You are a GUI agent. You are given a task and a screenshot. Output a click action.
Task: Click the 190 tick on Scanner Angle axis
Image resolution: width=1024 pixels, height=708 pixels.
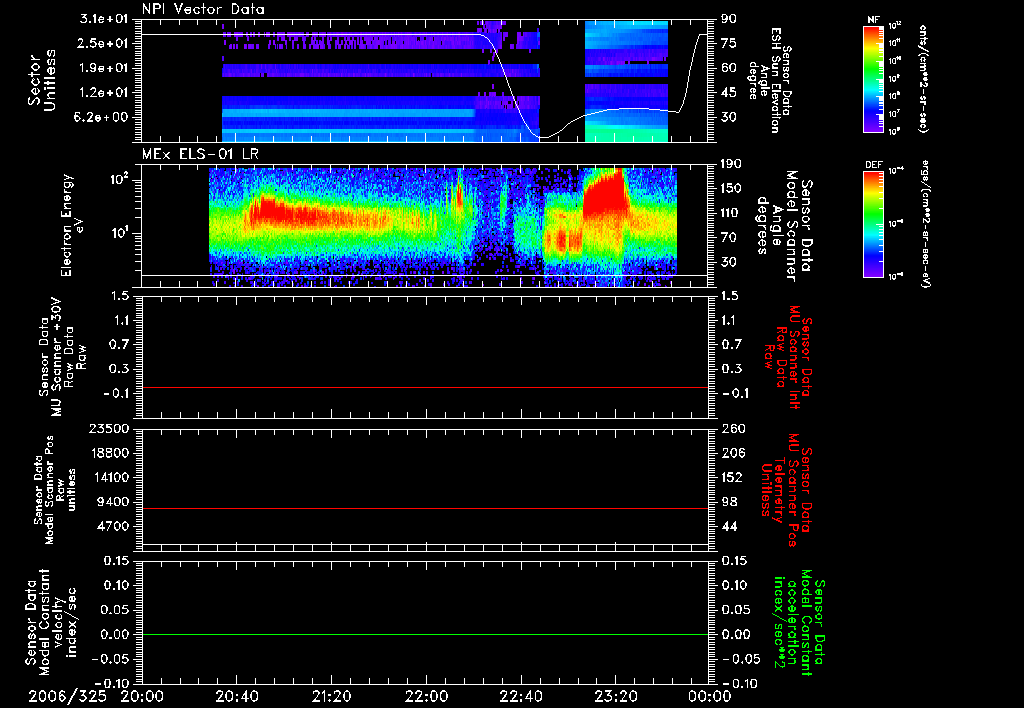[732, 164]
